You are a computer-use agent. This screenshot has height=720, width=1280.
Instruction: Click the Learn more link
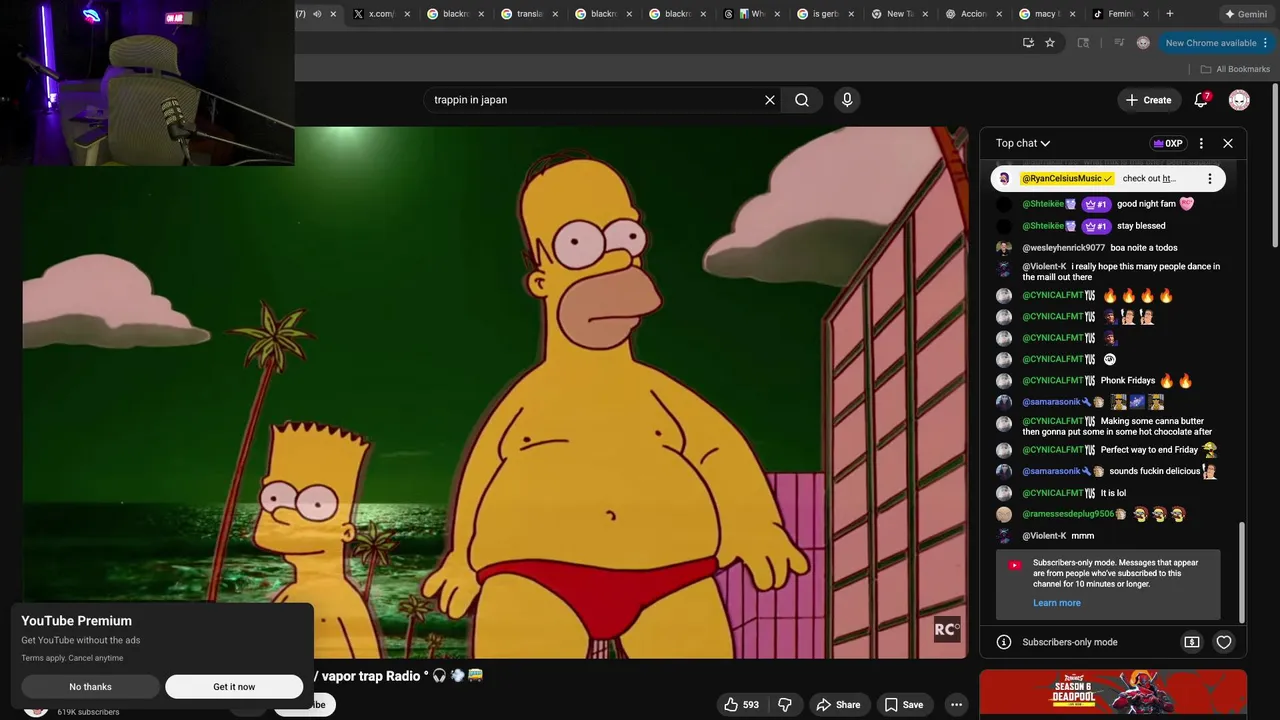coord(1057,603)
